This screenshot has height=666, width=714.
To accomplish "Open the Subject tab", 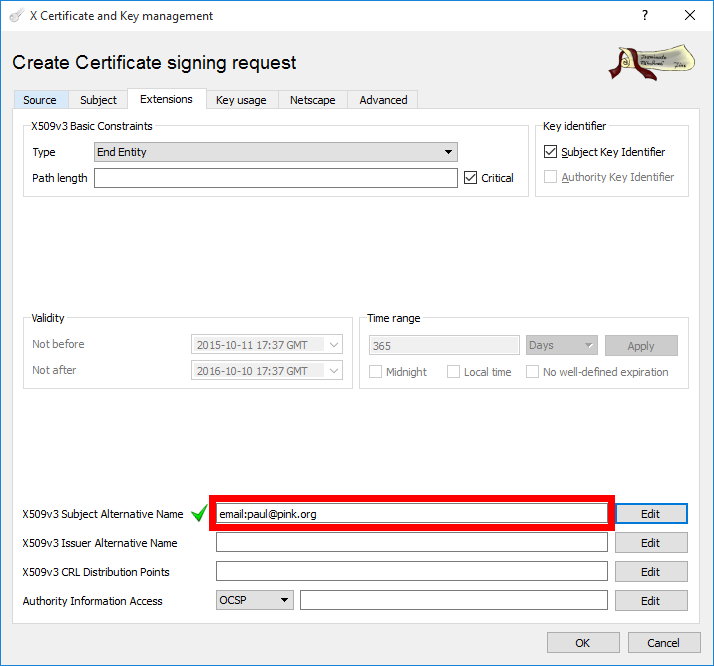I will [x=98, y=100].
